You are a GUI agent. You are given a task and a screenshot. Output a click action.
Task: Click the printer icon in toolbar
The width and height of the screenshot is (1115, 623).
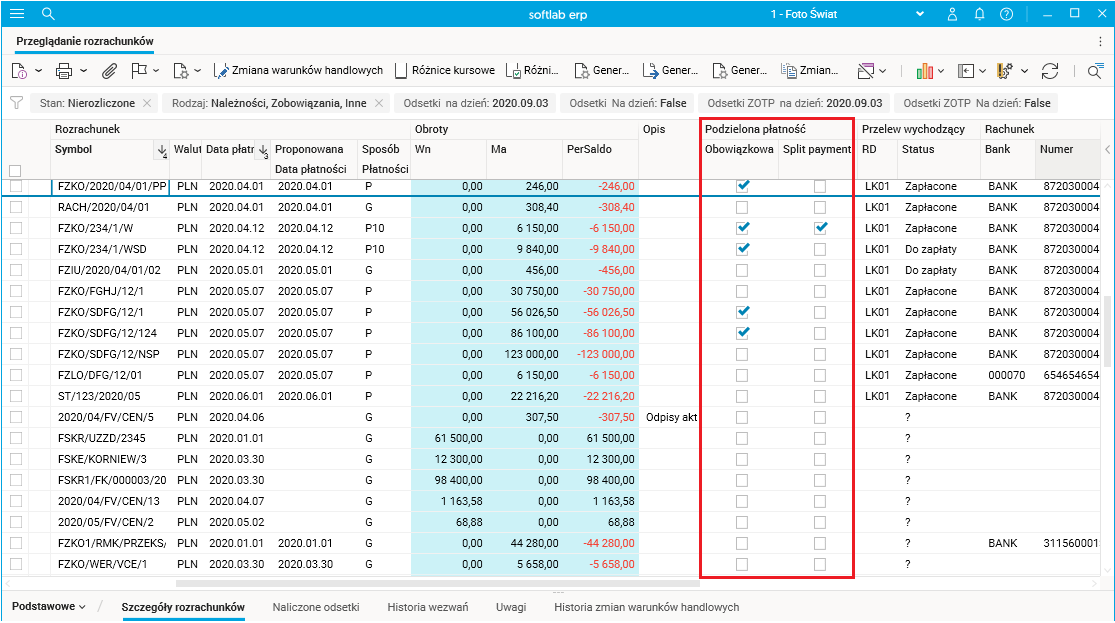(64, 71)
